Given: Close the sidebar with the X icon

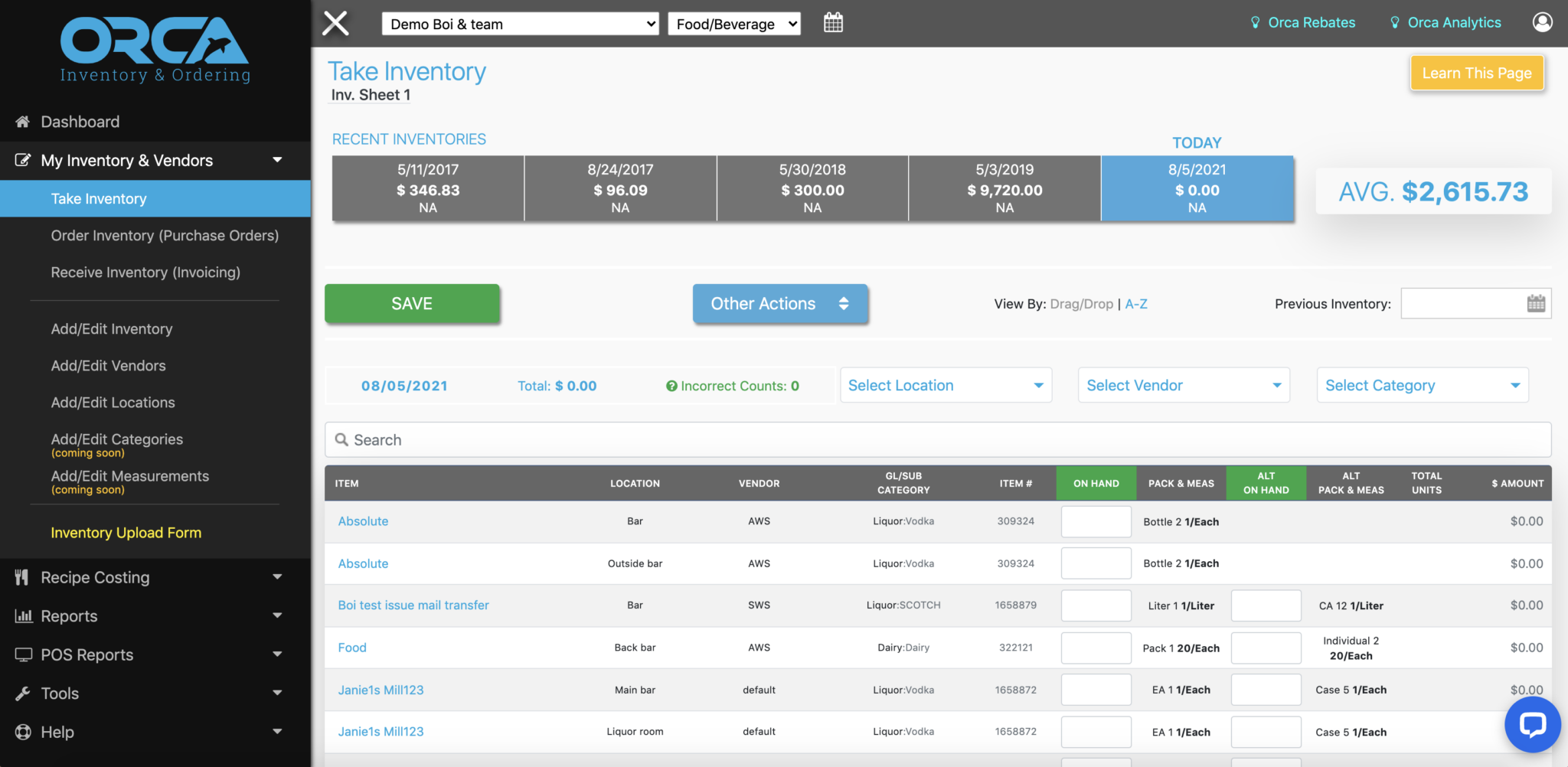Looking at the screenshot, I should [x=335, y=23].
